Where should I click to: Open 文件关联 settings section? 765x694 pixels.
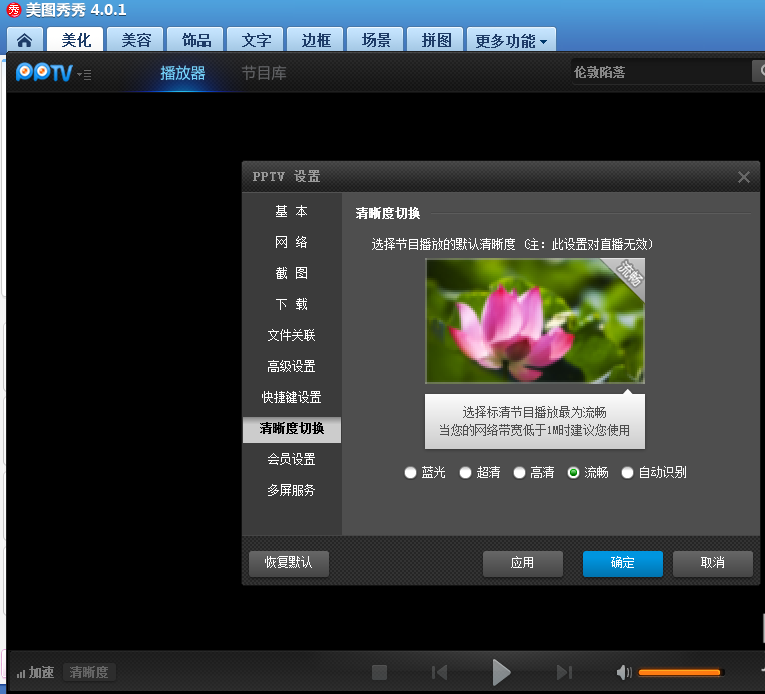(x=292, y=335)
